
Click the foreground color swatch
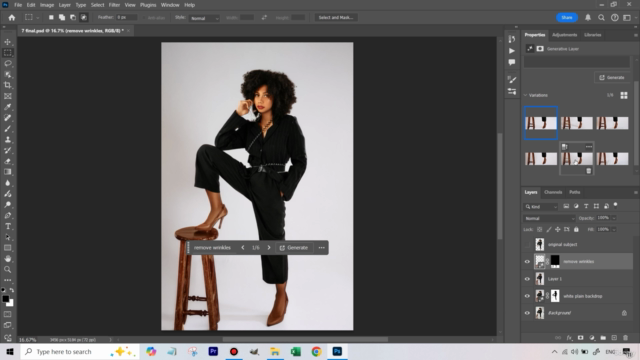pos(6,299)
